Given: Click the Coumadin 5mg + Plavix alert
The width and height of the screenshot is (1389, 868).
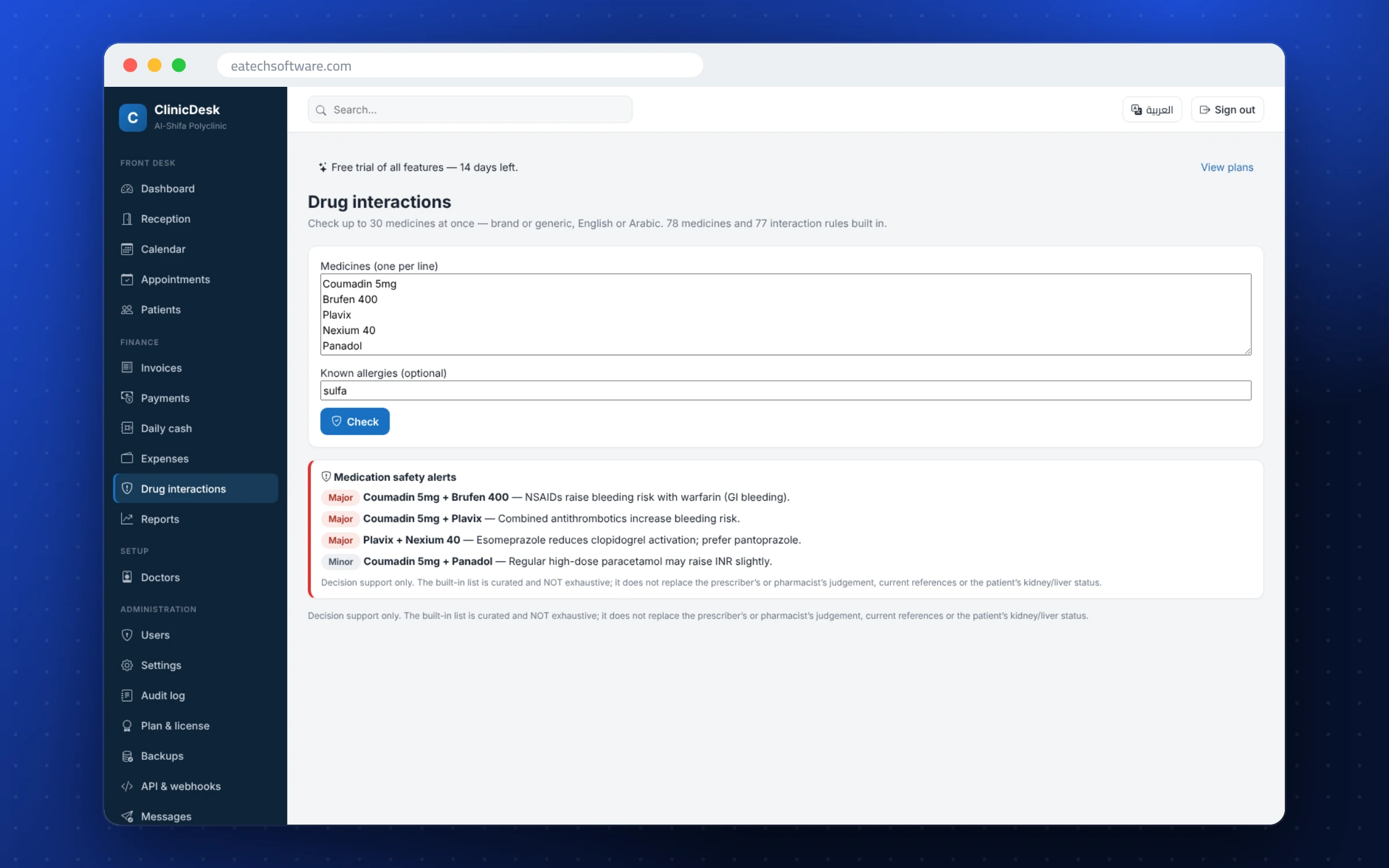Looking at the screenshot, I should 530,518.
